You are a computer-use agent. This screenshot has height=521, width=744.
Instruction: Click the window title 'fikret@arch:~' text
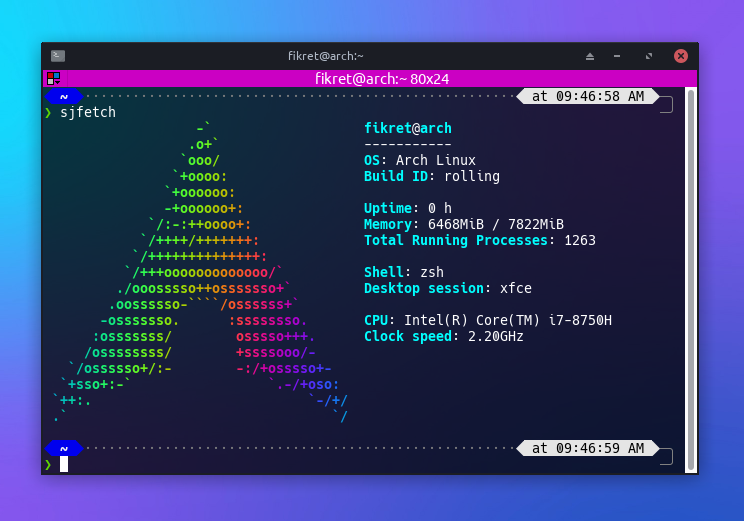coord(326,56)
